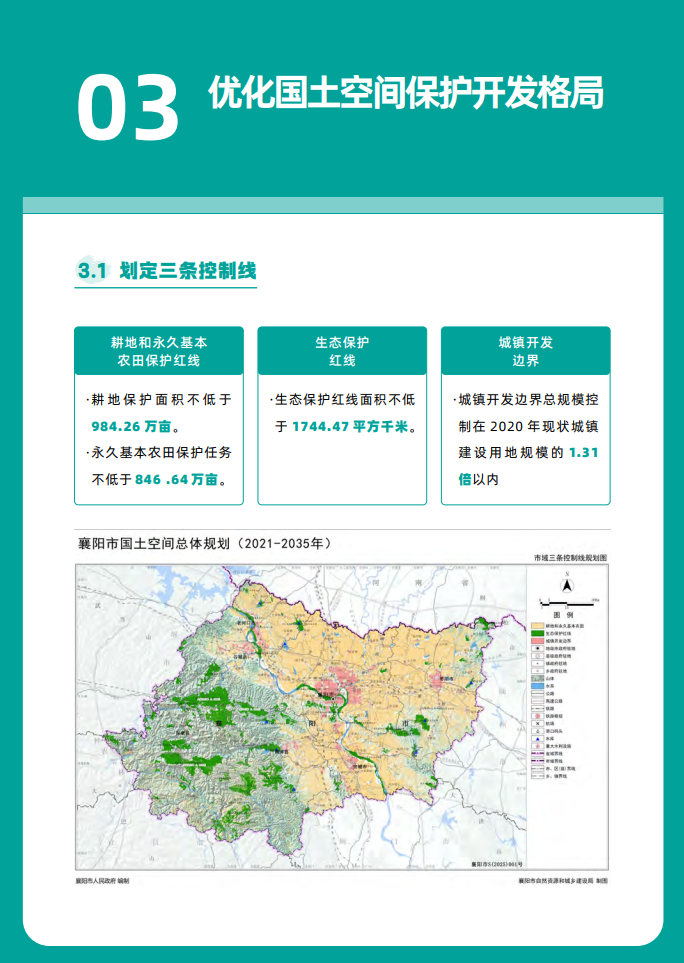
Task: Click the 襄阳市国土空间总体规划 map title
Action: click(x=203, y=544)
